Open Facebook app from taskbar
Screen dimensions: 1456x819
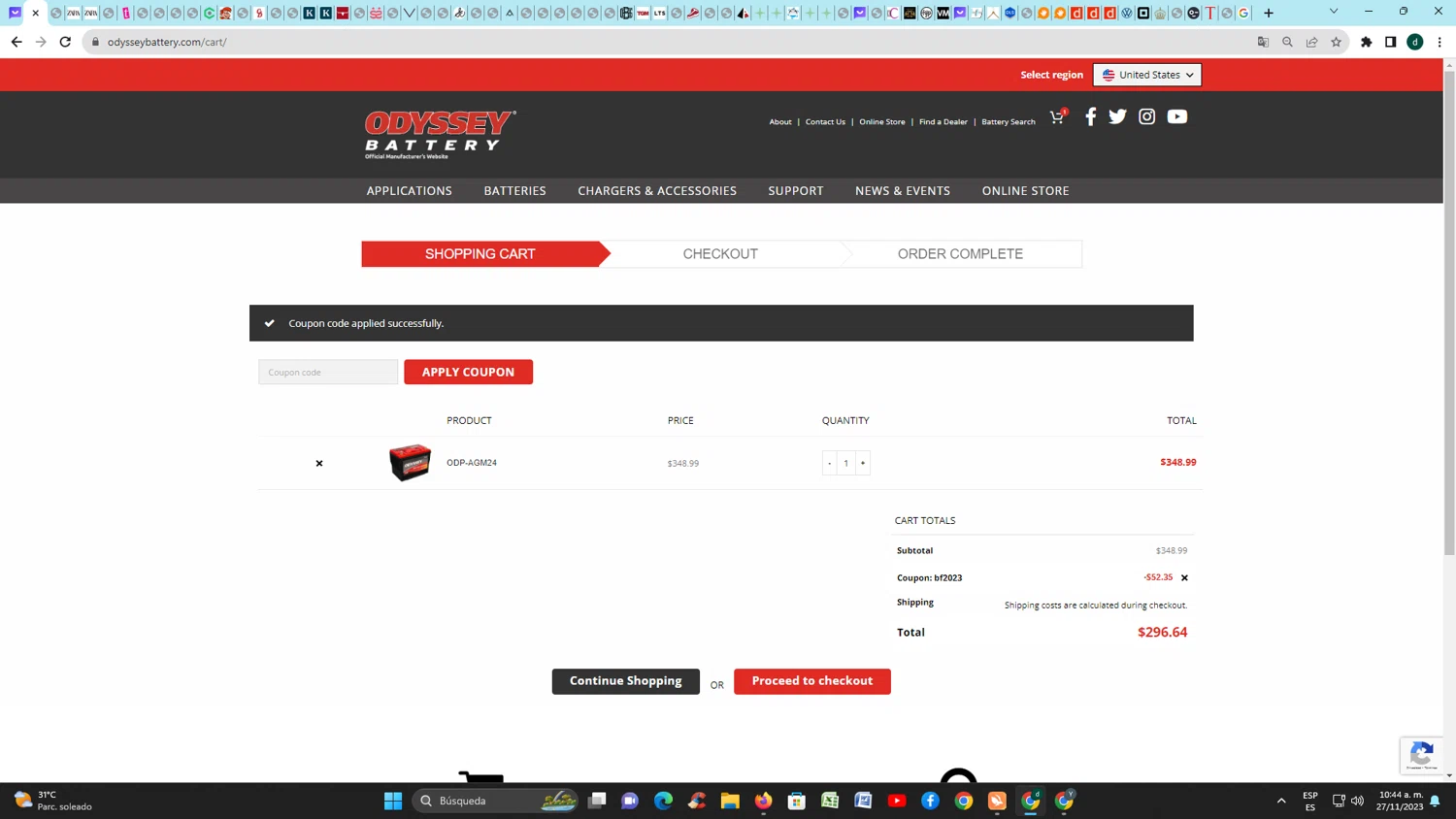[930, 801]
